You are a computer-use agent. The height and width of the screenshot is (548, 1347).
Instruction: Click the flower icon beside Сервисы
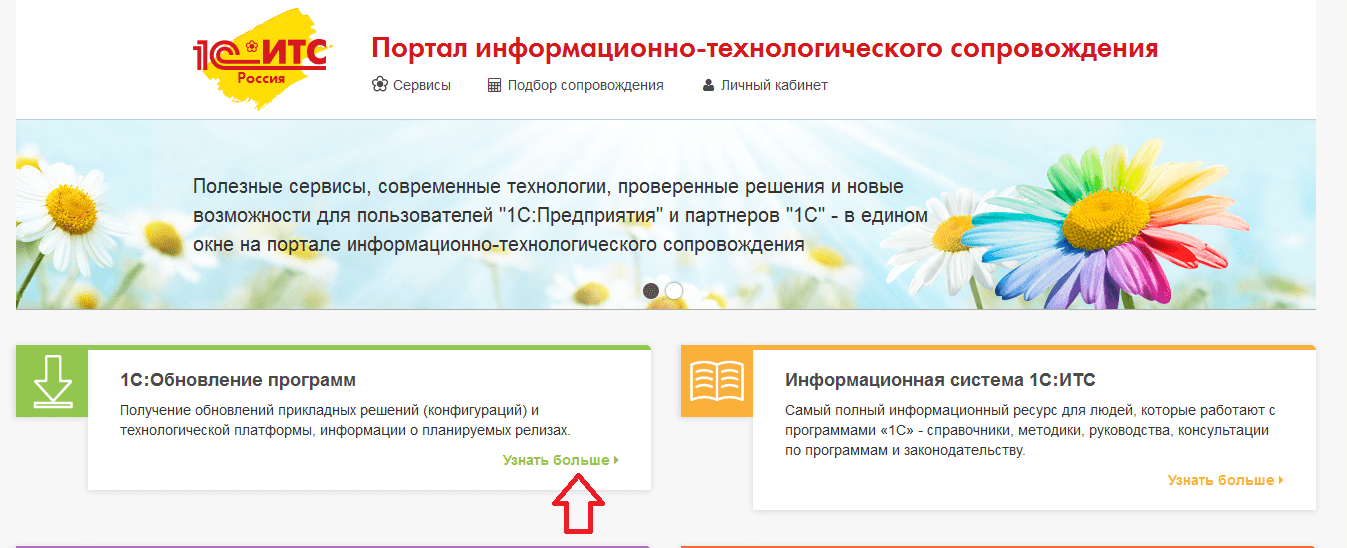pyautogui.click(x=379, y=85)
